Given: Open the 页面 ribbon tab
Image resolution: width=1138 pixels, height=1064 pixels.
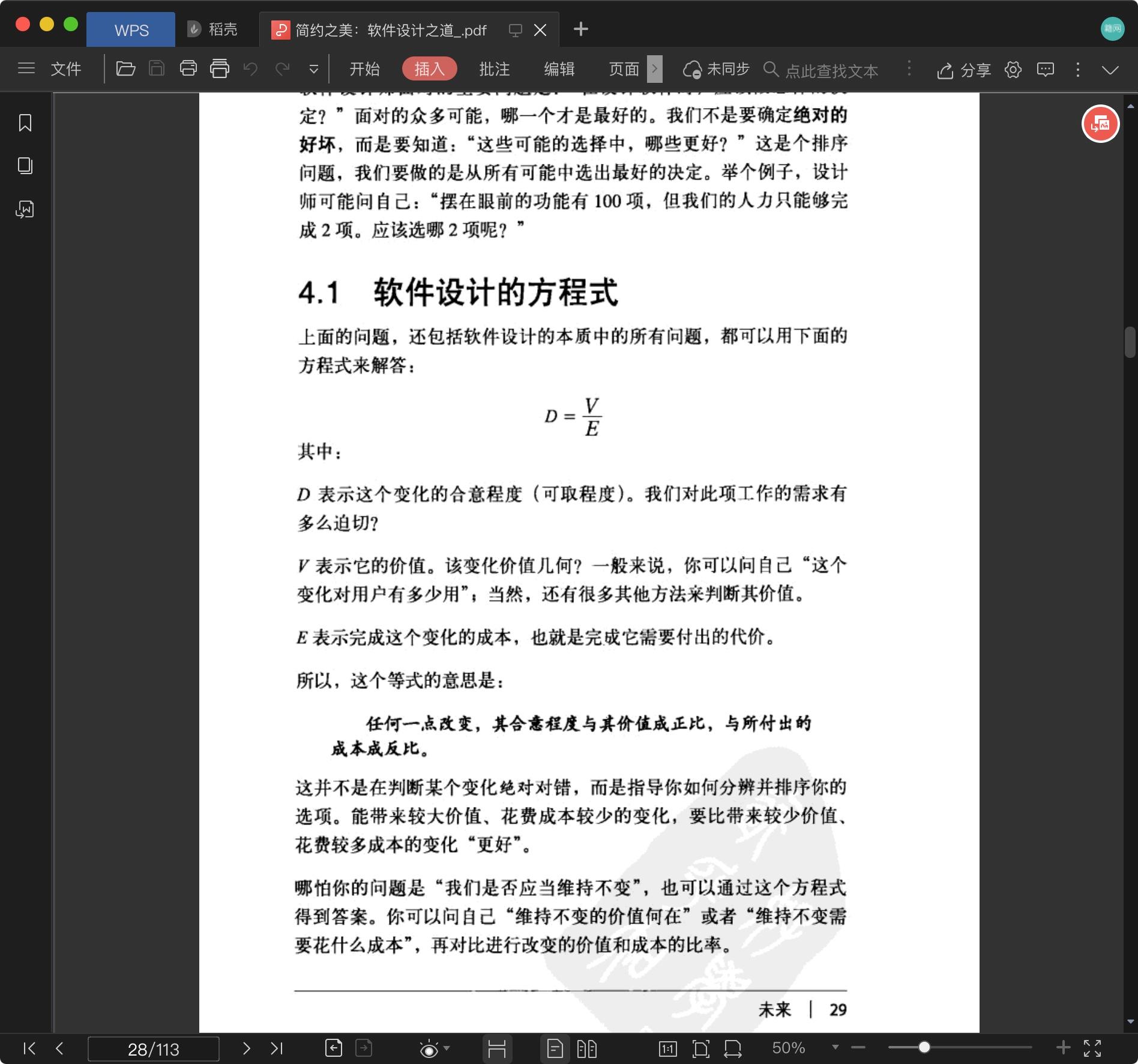Looking at the screenshot, I should click(x=624, y=69).
